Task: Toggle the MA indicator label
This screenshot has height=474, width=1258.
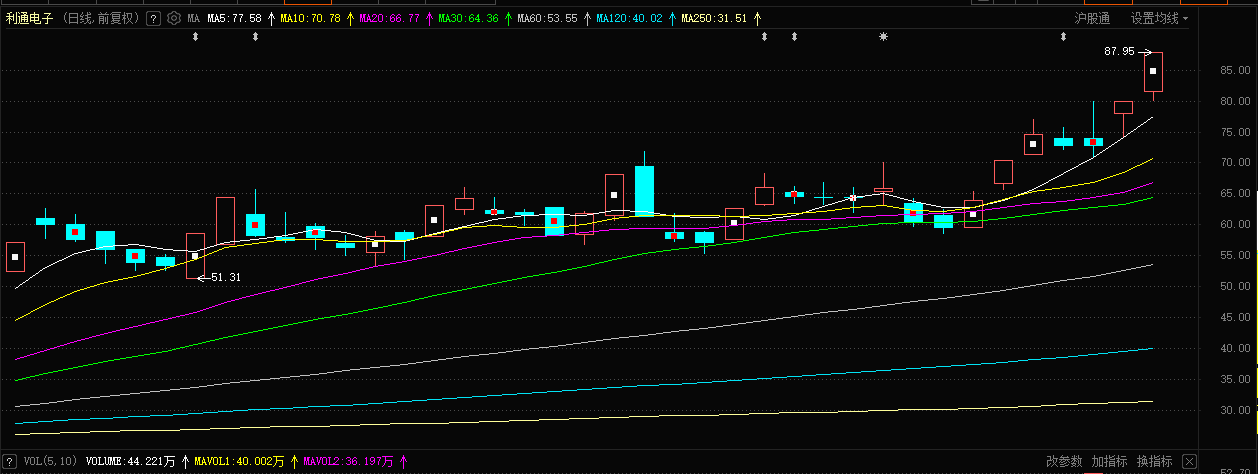Action: coord(193,18)
